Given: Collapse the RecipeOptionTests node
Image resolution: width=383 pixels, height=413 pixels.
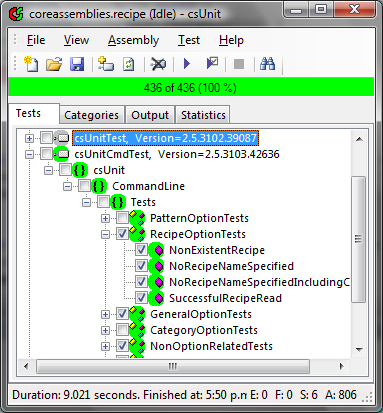Looking at the screenshot, I should 106,234.
